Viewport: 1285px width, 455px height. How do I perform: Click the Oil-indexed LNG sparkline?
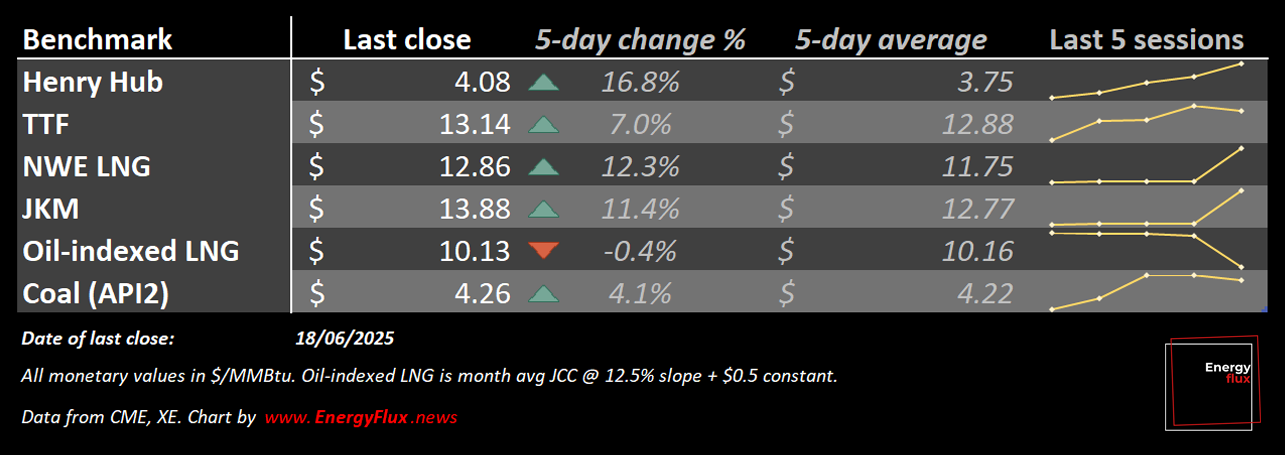pos(1146,249)
